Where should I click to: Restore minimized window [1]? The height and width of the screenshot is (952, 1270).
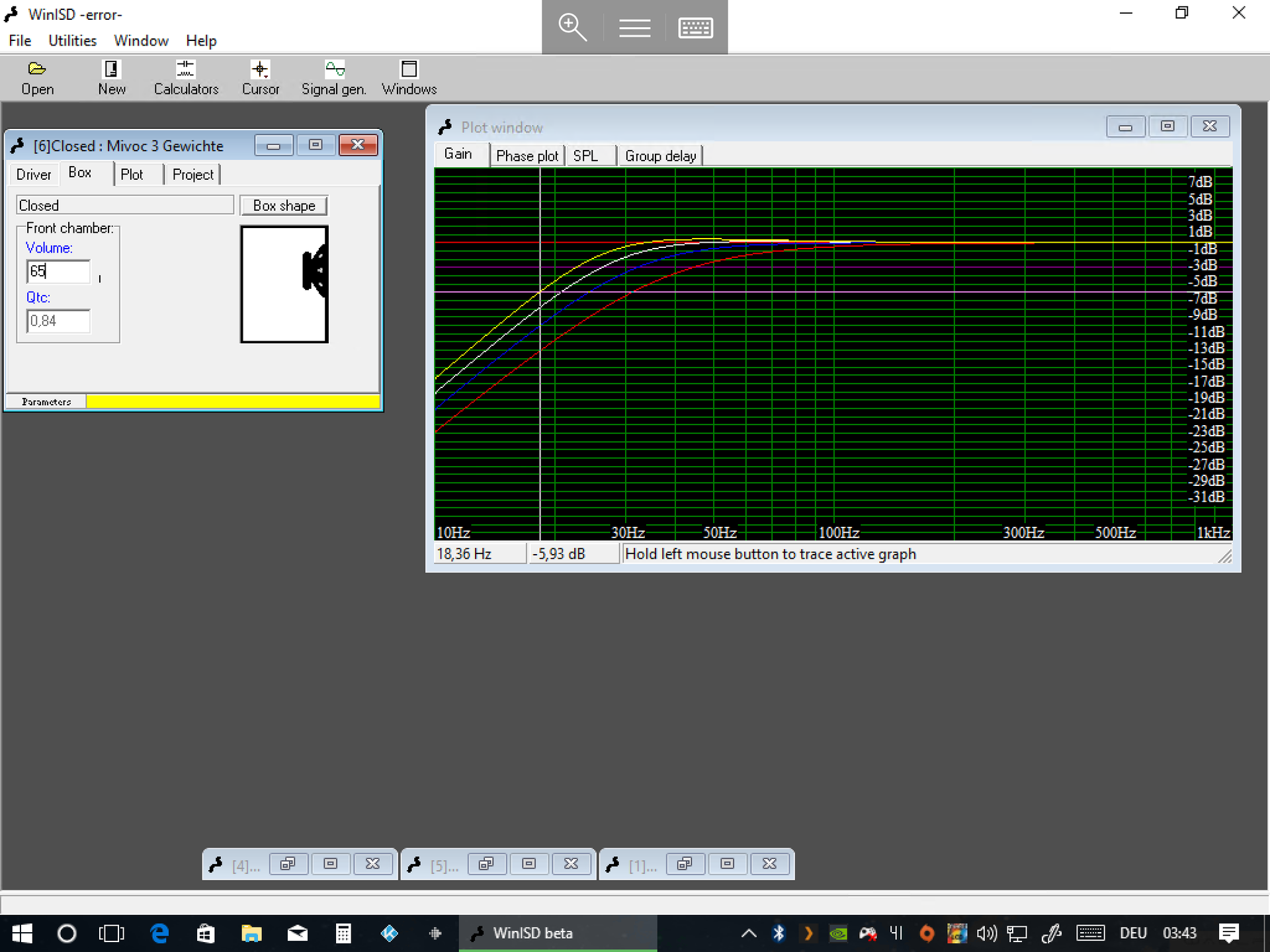pos(685,864)
